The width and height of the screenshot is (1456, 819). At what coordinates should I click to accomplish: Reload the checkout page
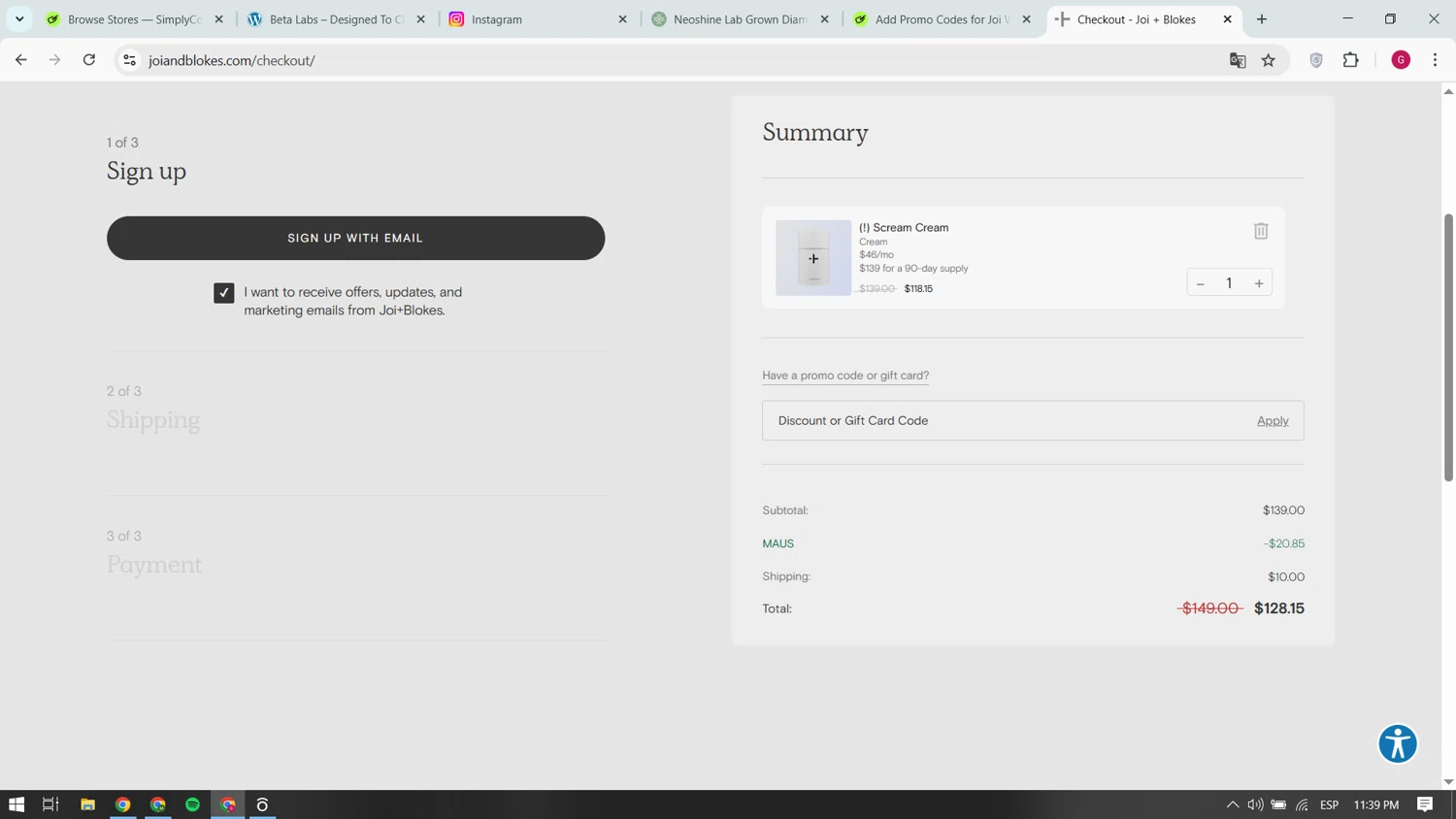pyautogui.click(x=89, y=60)
